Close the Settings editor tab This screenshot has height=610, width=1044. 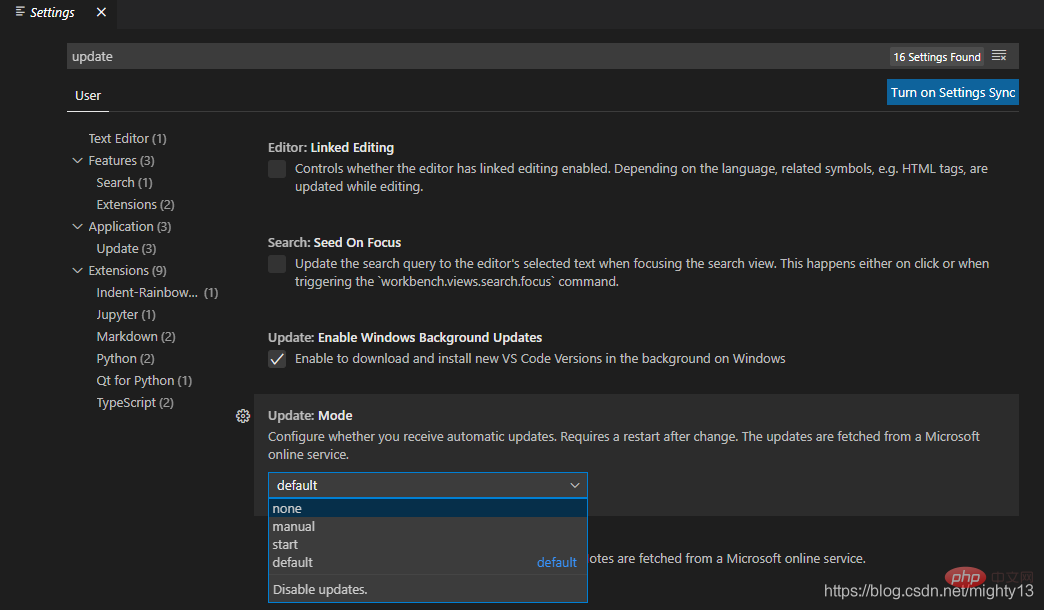pos(101,12)
